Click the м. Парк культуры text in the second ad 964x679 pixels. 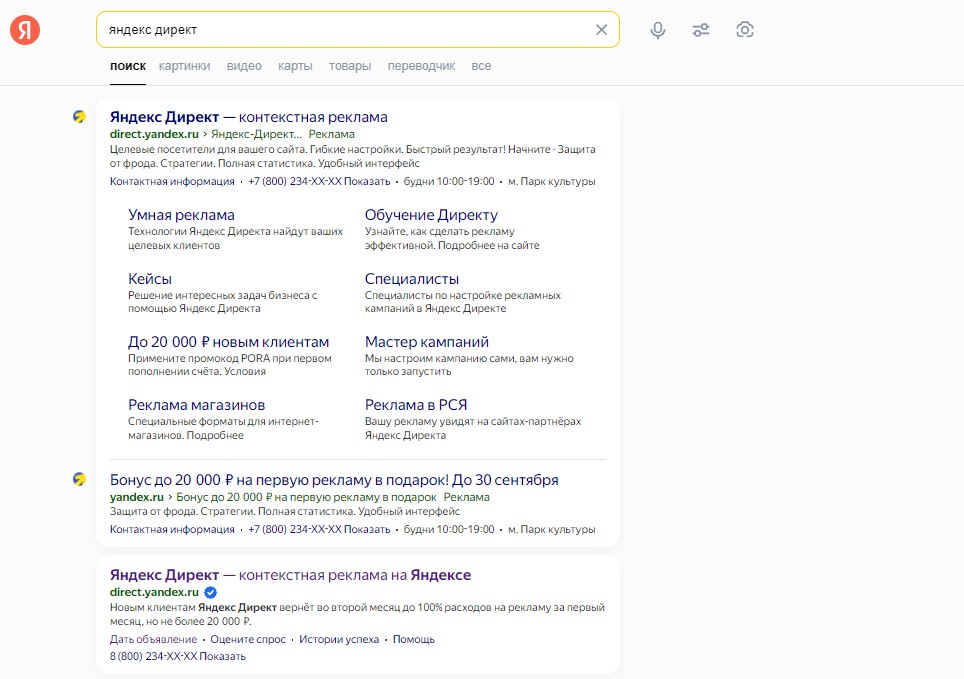(551, 530)
